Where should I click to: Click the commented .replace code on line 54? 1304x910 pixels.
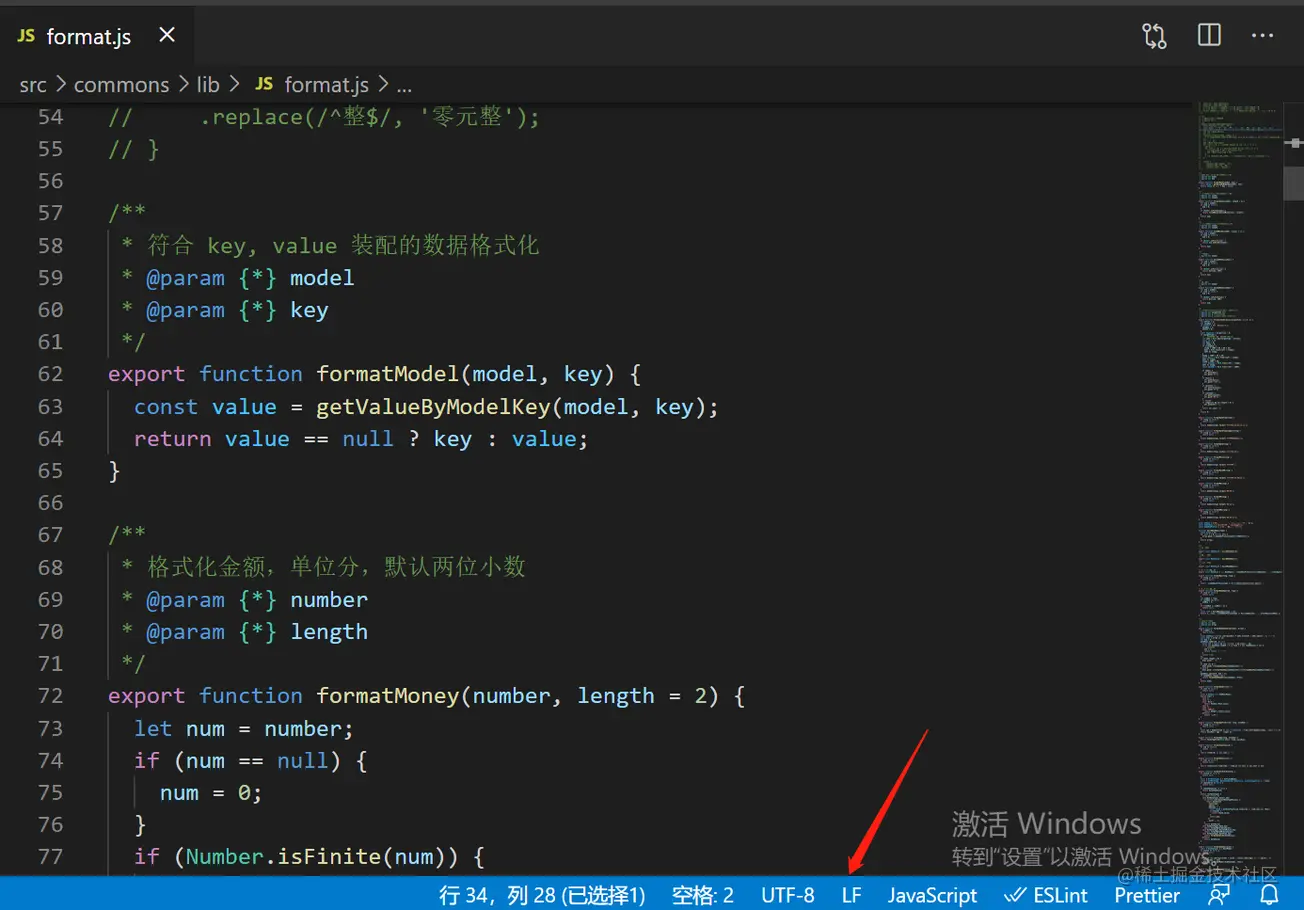pyautogui.click(x=370, y=117)
